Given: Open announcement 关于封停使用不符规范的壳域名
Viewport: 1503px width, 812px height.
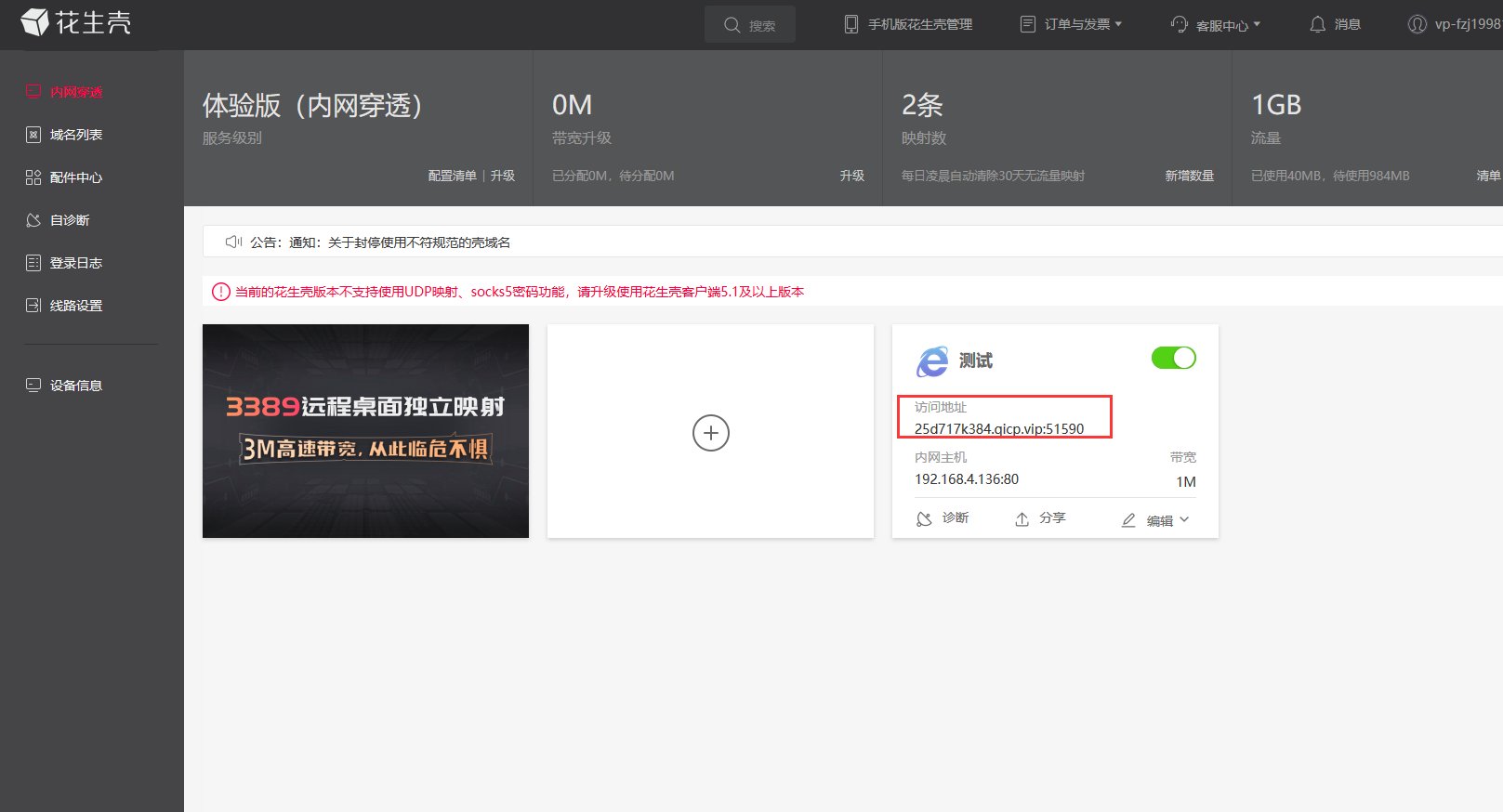Looking at the screenshot, I should tap(419, 242).
